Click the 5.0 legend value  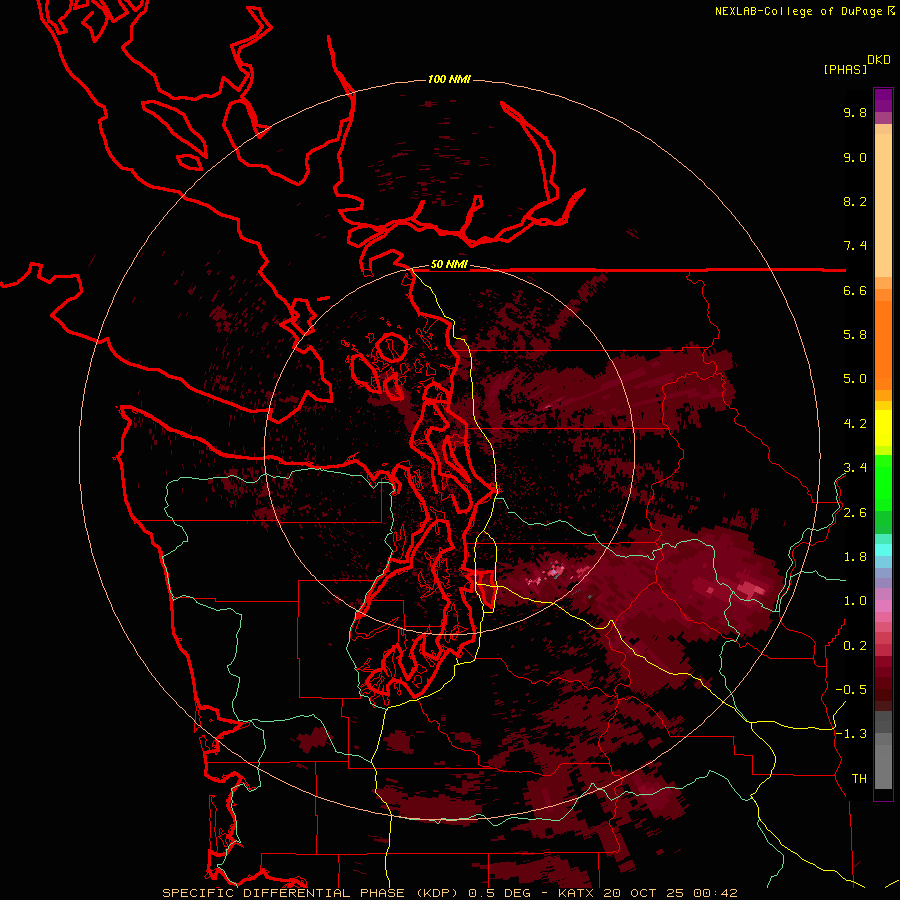[x=855, y=379]
